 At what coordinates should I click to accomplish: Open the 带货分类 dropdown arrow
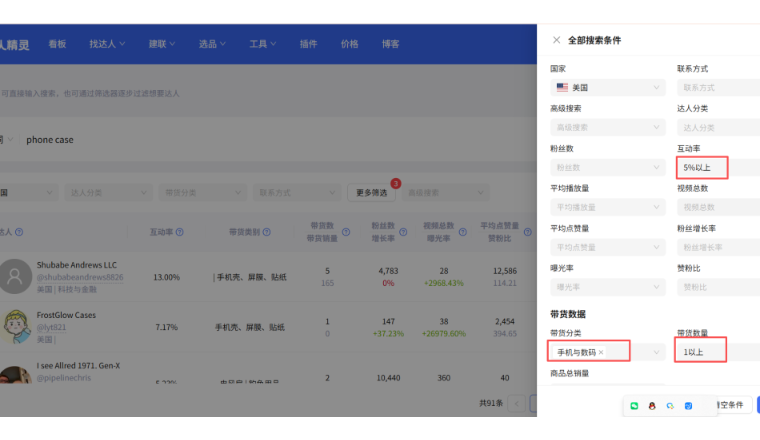click(x=656, y=352)
